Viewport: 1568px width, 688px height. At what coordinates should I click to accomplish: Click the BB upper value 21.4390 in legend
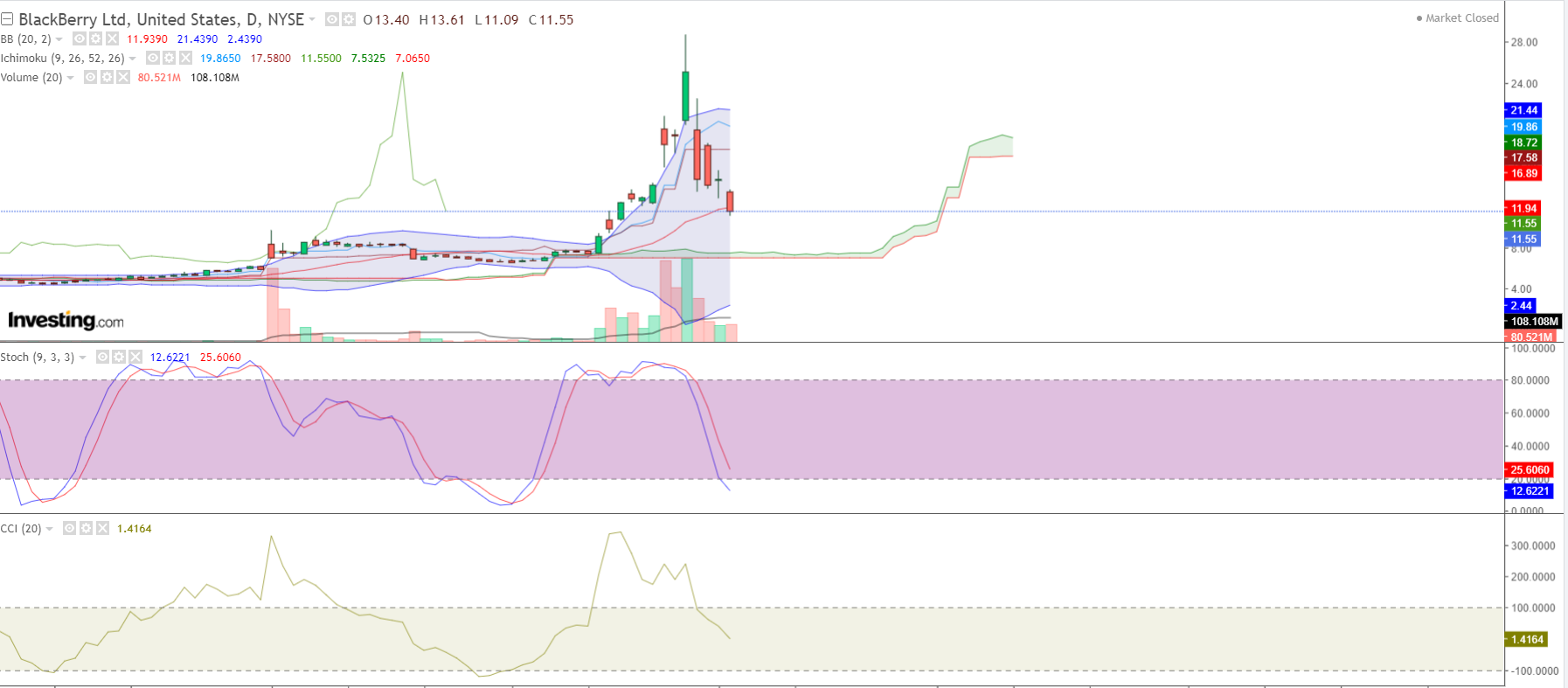coord(198,39)
